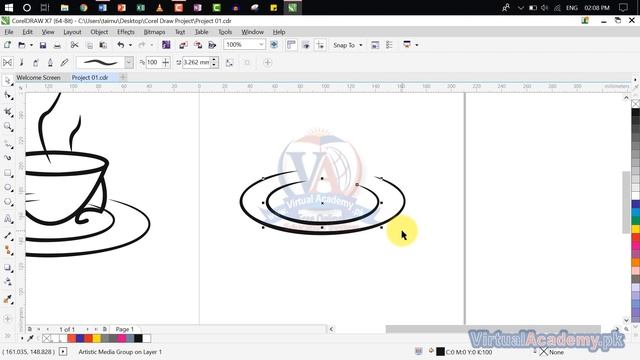
Task: Switch artistic media to Preset mode
Action: coord(7,62)
